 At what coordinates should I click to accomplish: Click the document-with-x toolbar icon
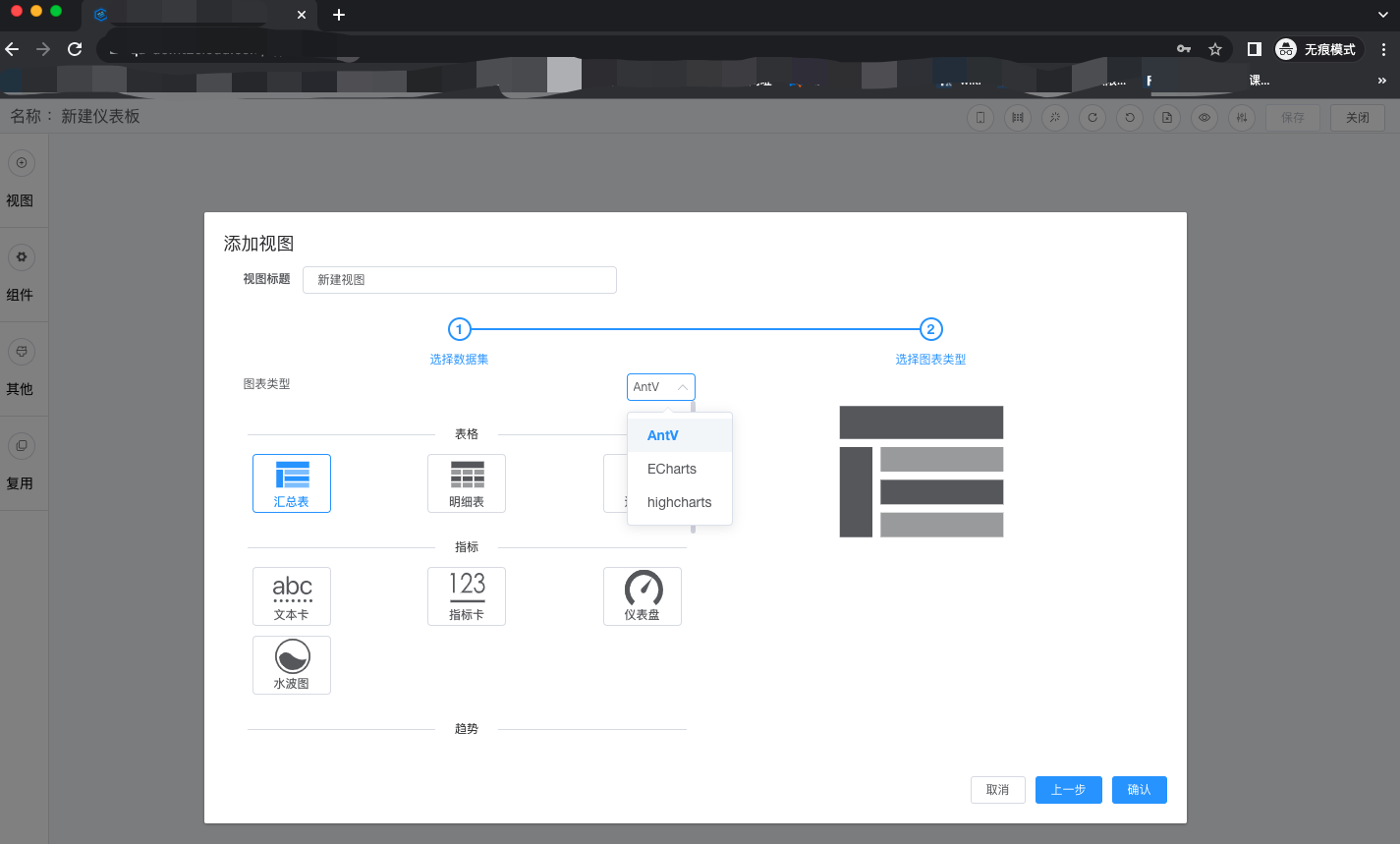1167,118
